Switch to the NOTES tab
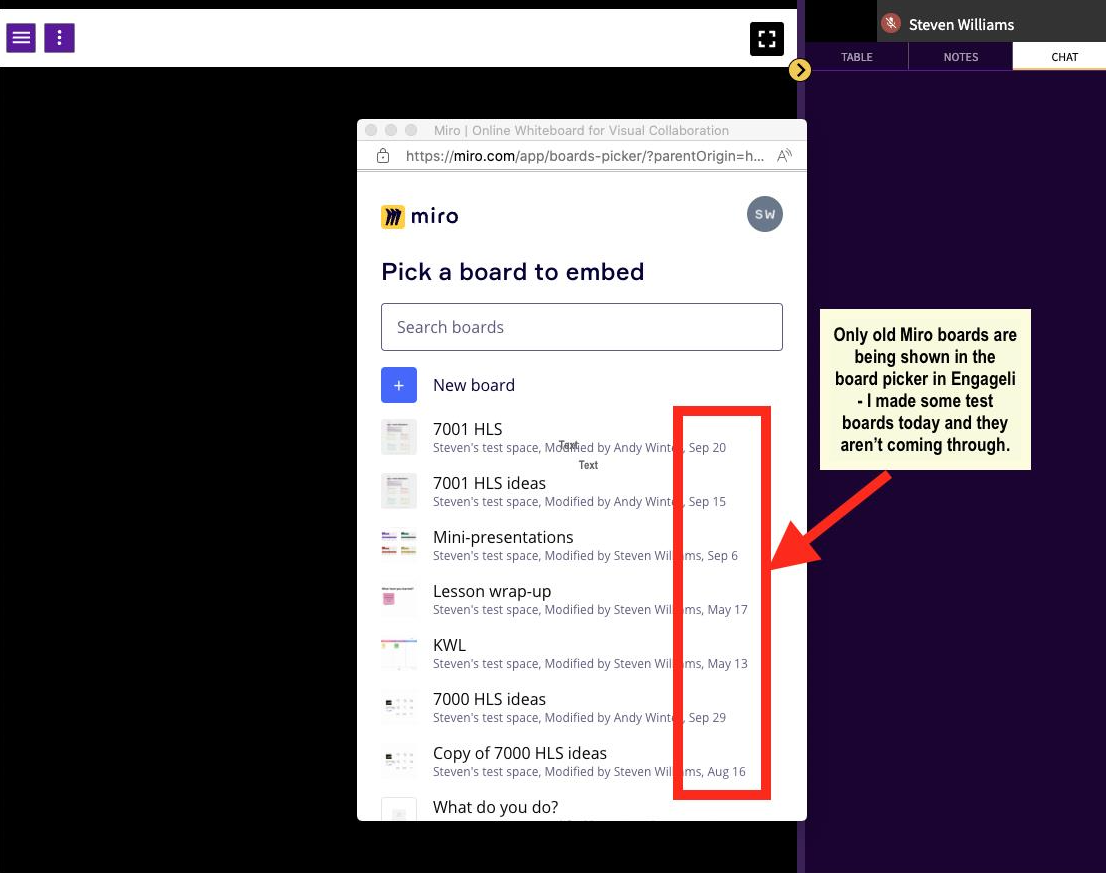Image resolution: width=1106 pixels, height=873 pixels. pyautogui.click(x=961, y=57)
